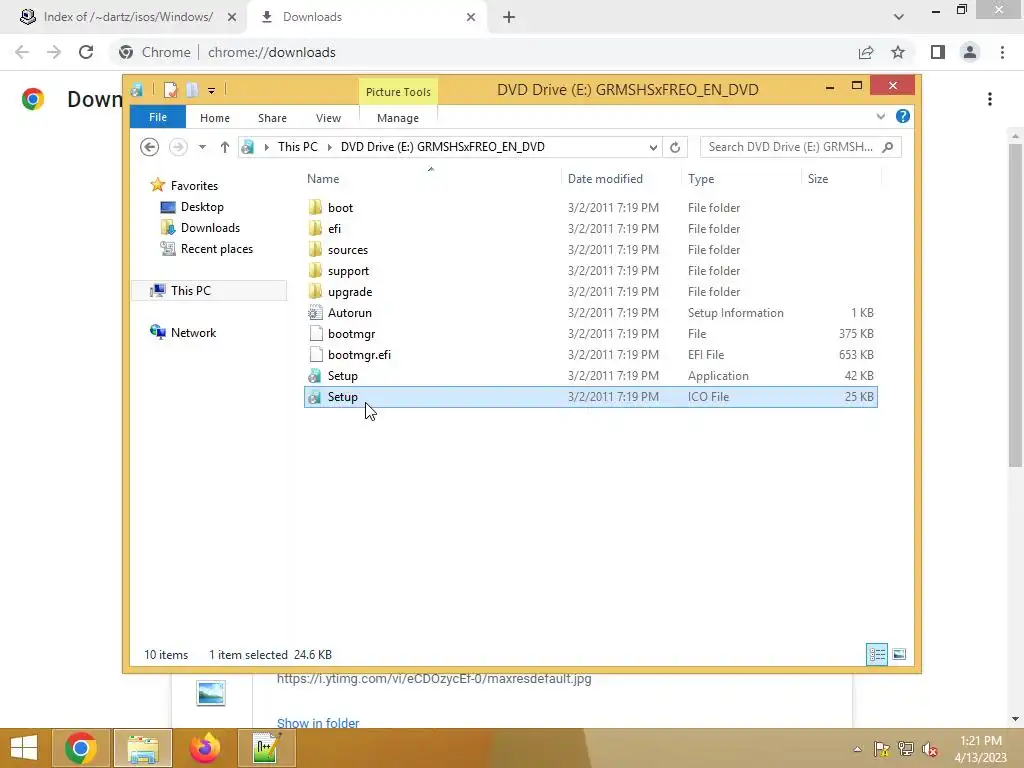This screenshot has height=768, width=1024.
Task: Click the downloaded image thumbnail in Chrome
Action: (x=211, y=694)
